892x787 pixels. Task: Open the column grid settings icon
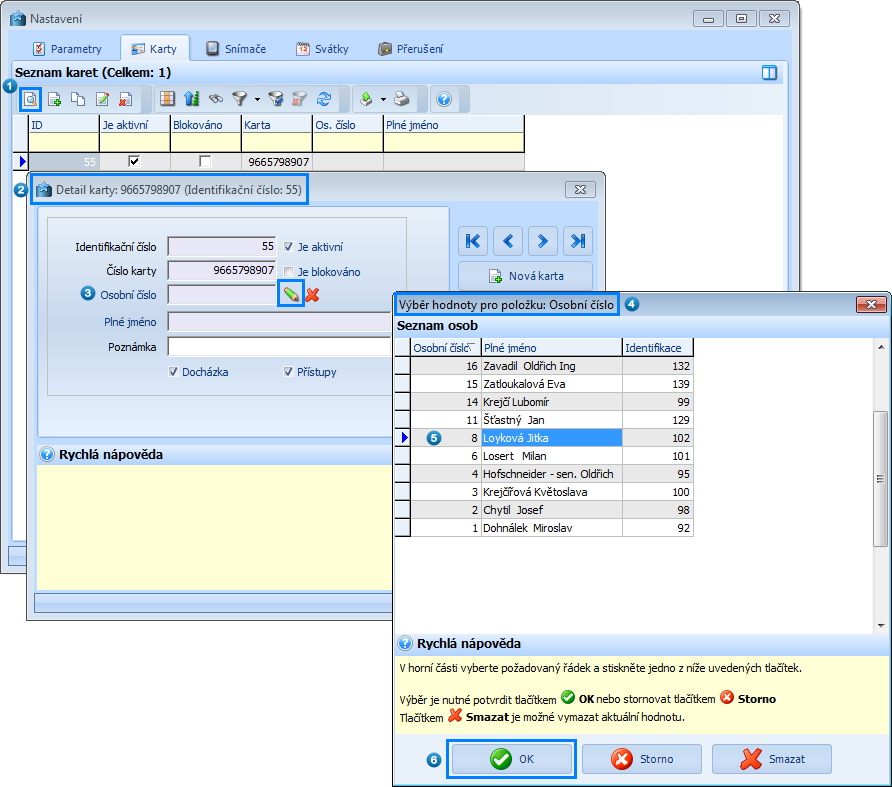pyautogui.click(x=167, y=99)
